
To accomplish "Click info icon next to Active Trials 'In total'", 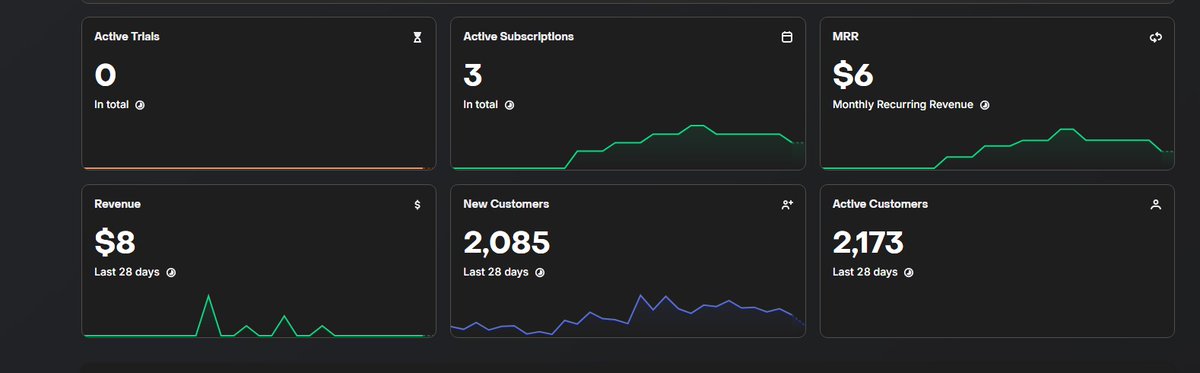I will (x=140, y=104).
